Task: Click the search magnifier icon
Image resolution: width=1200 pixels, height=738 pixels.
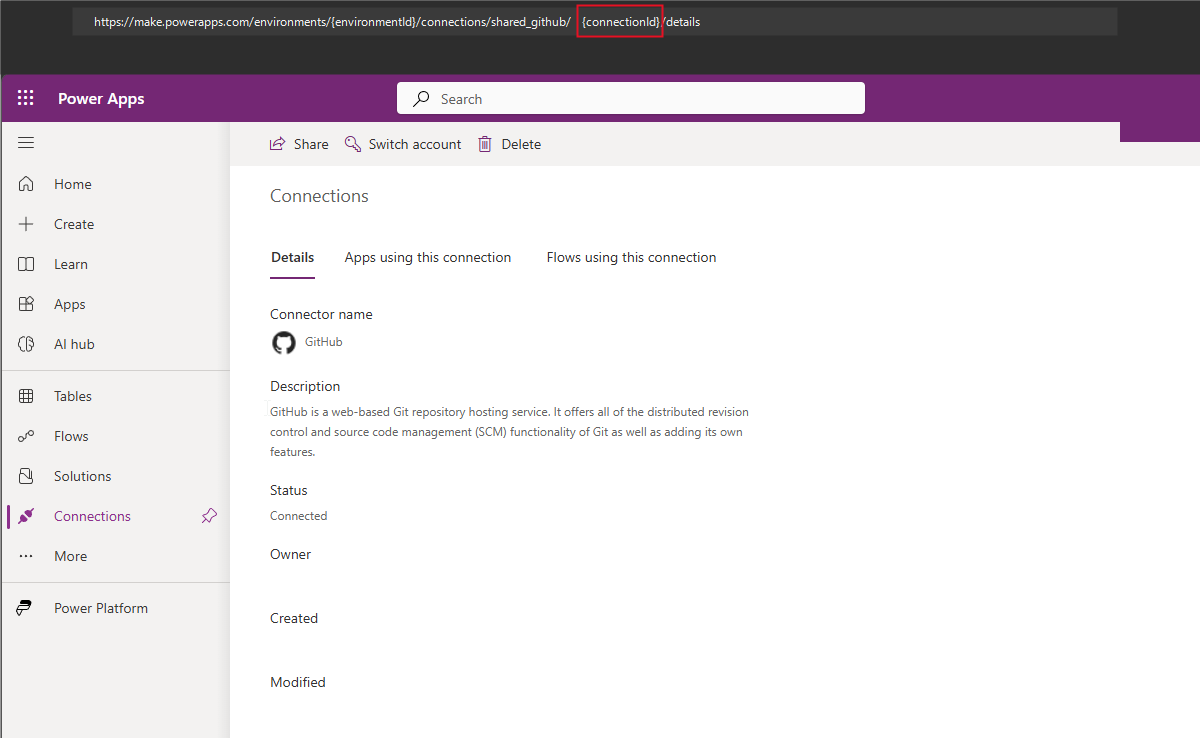Action: 422,98
